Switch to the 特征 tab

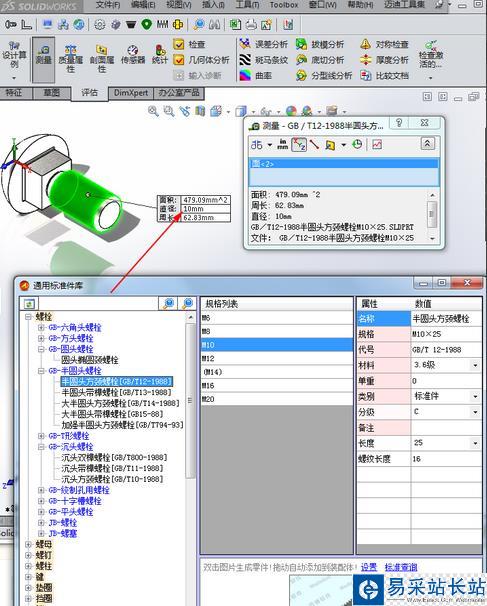14,93
